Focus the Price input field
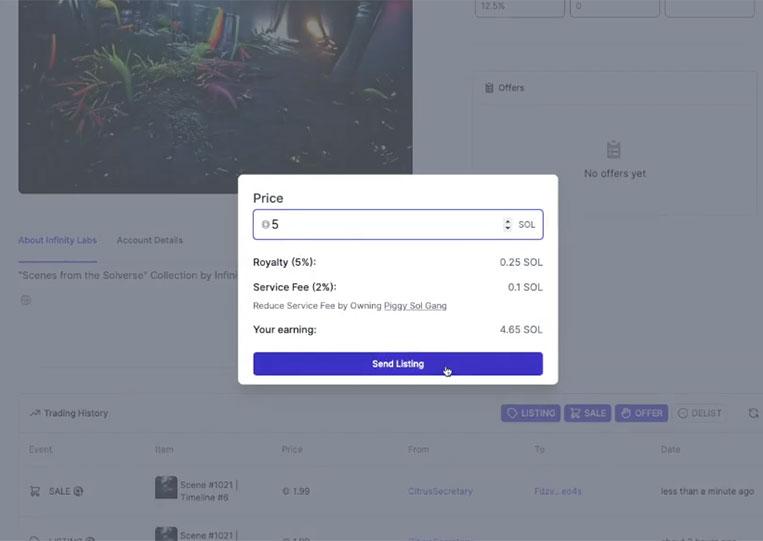This screenshot has width=763, height=541. [x=398, y=224]
